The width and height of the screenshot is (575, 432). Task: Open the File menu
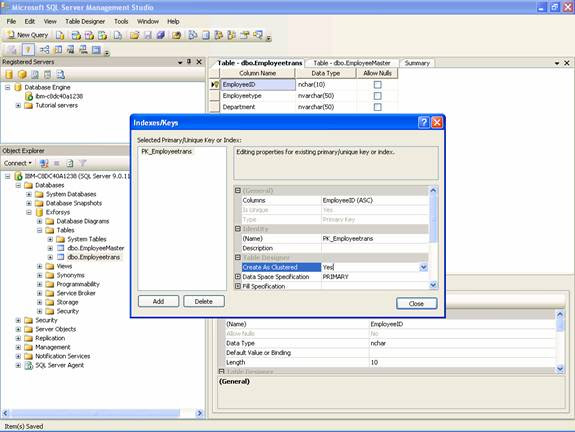coord(11,21)
